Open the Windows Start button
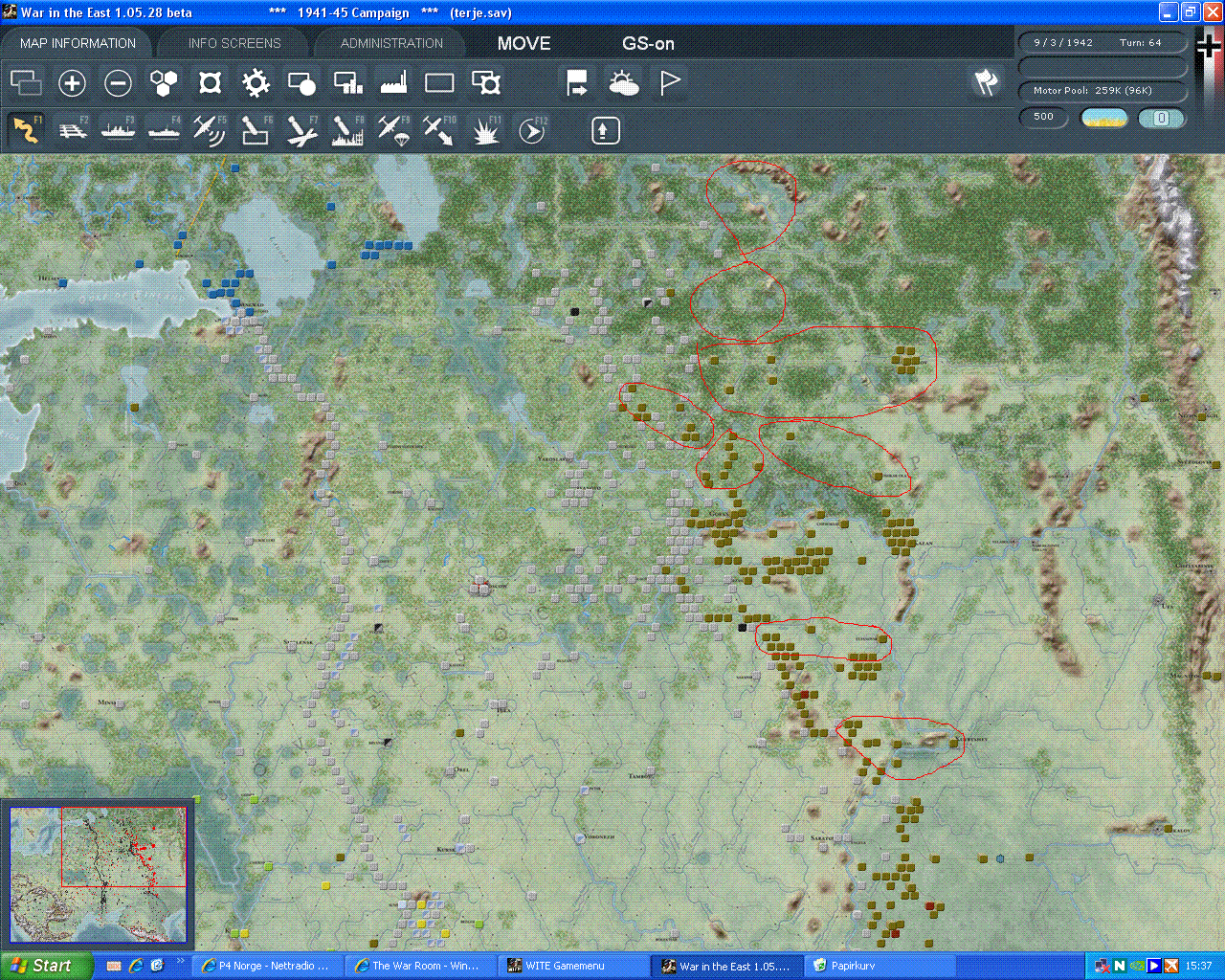Viewport: 1225px width, 980px height. click(46, 966)
